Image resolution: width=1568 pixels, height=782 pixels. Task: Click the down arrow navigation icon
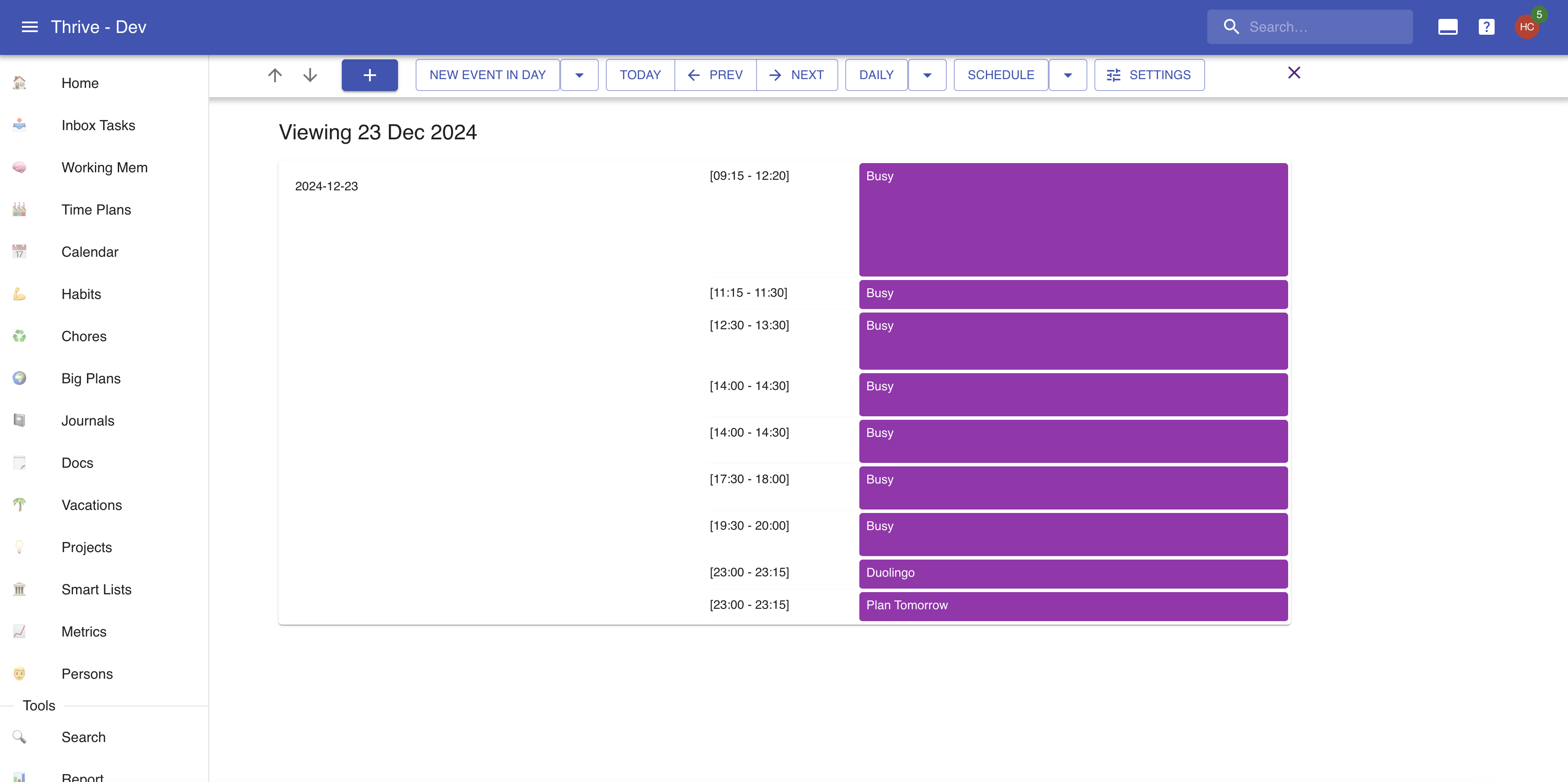(x=310, y=74)
